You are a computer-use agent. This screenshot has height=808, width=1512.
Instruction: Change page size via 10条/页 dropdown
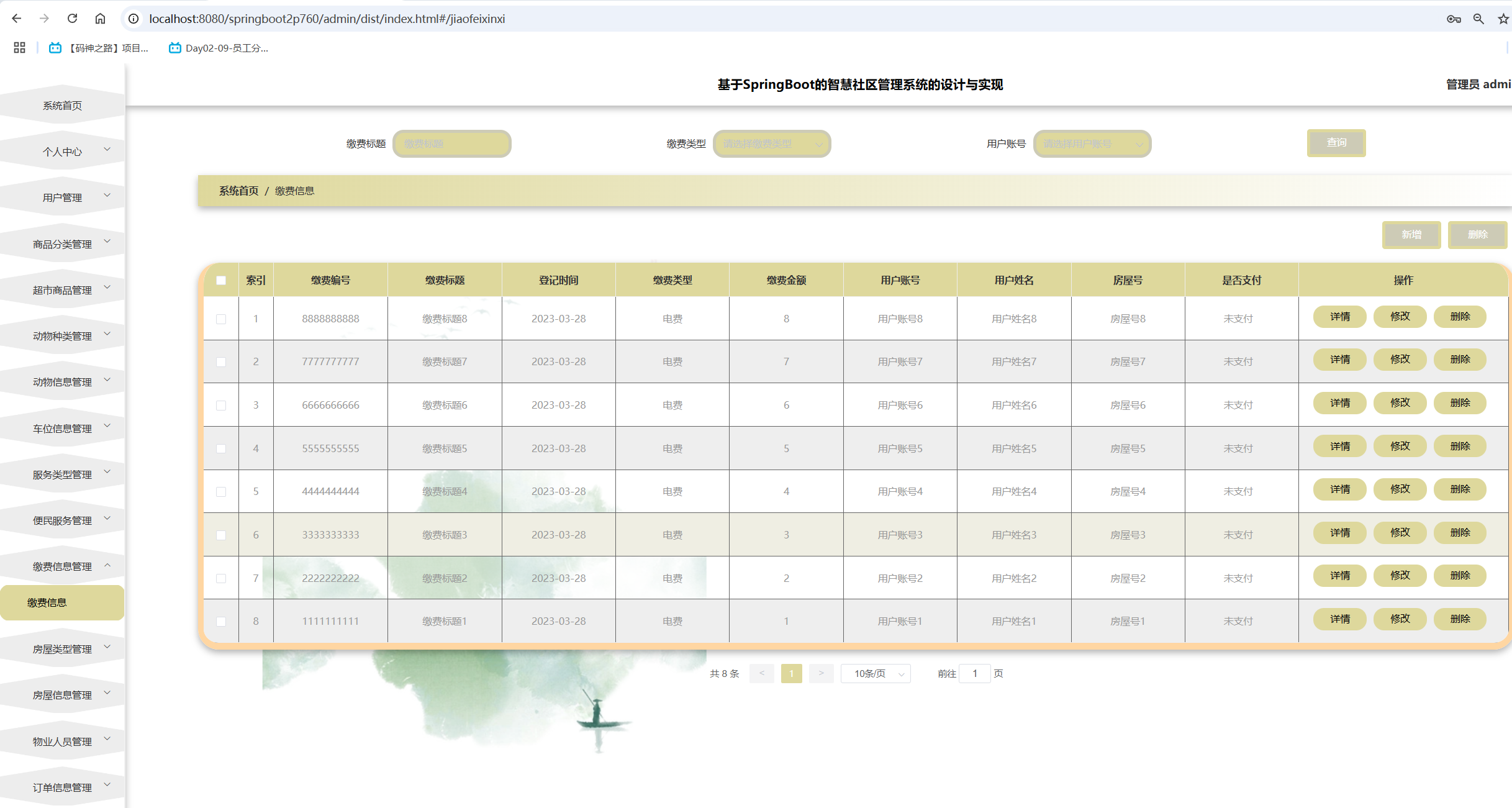(x=876, y=673)
